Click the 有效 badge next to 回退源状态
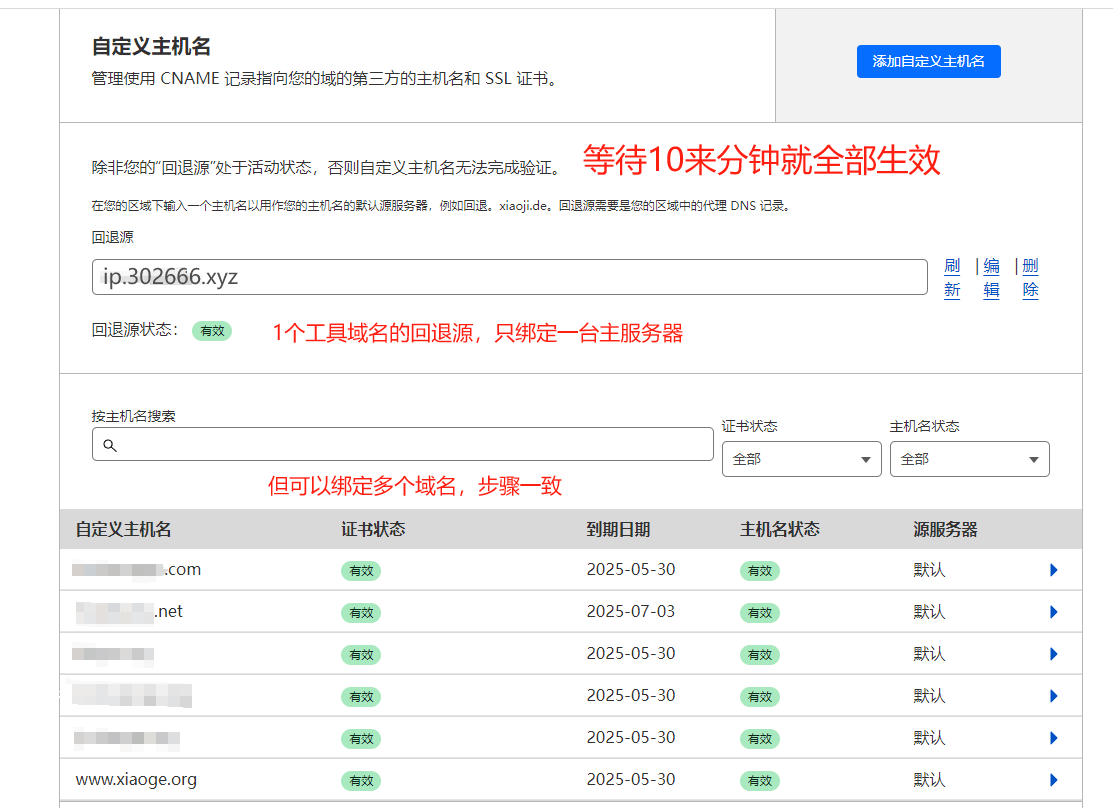 212,331
